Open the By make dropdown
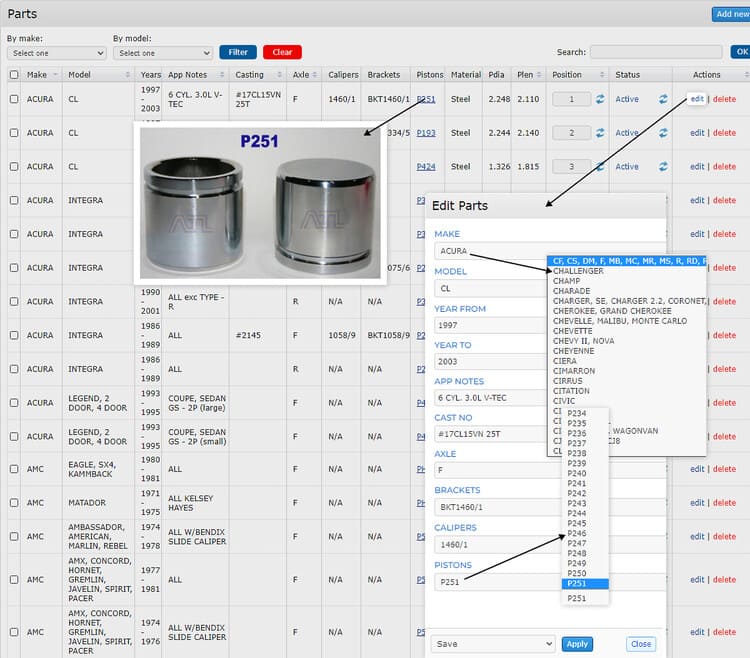Image resolution: width=750 pixels, height=658 pixels. point(56,53)
